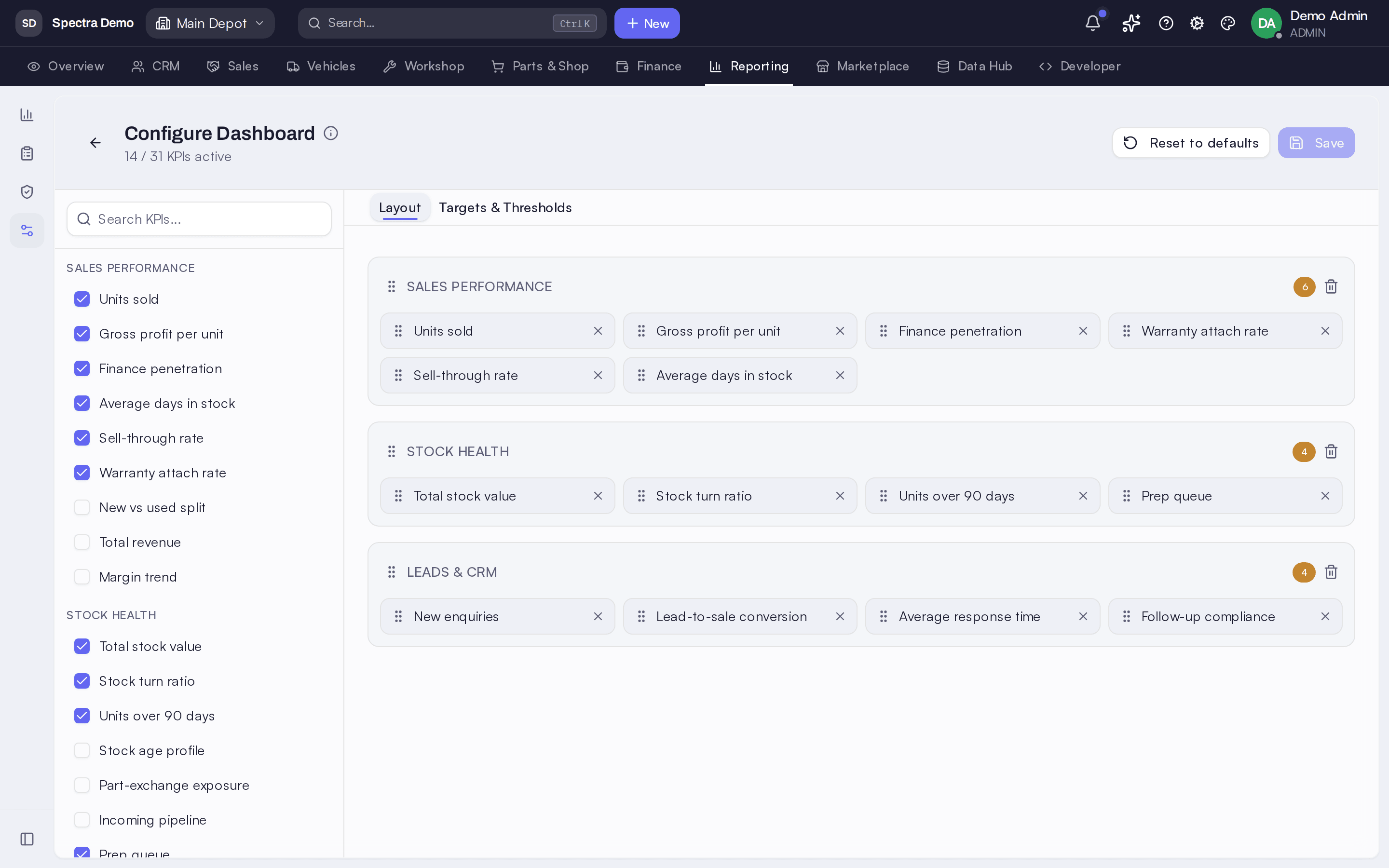
Task: Open the Marketplace menu
Action: point(863,67)
